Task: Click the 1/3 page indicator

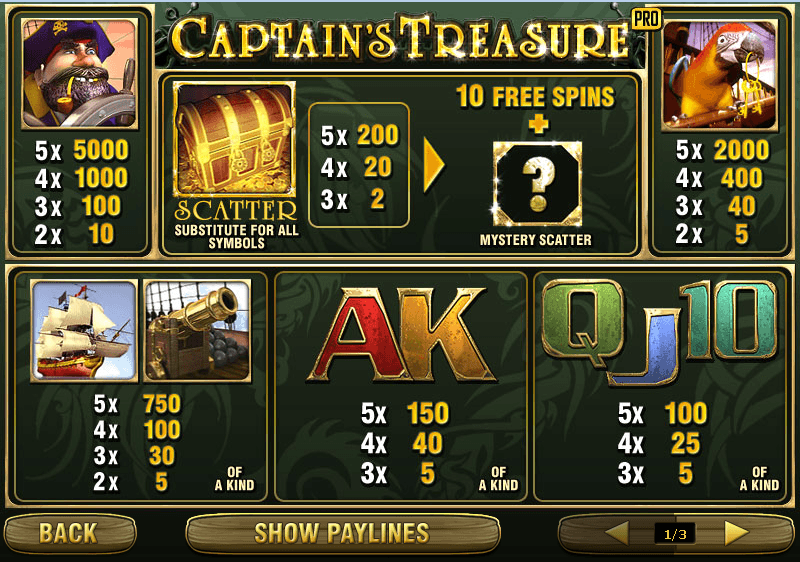Action: [x=675, y=534]
